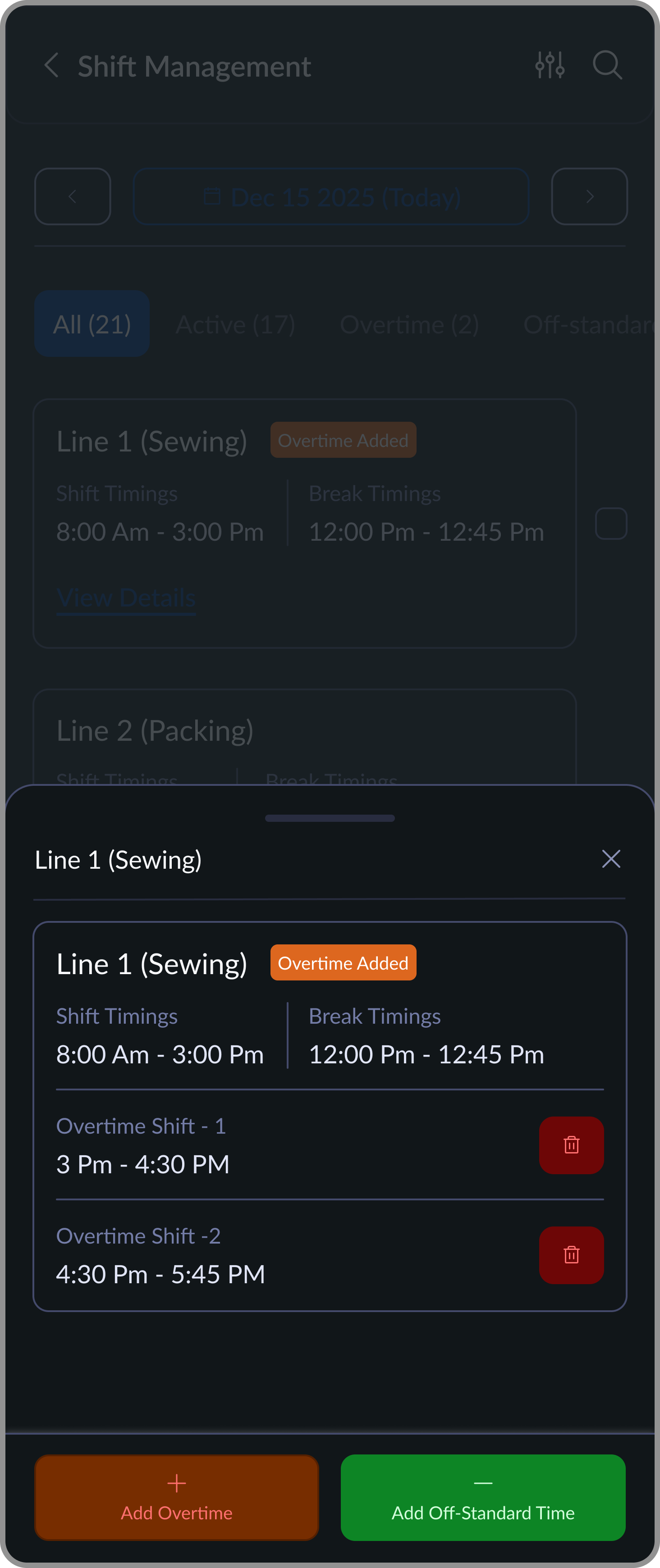The image size is (660, 1568).
Task: Delete Overtime Shift -2
Action: (571, 1255)
